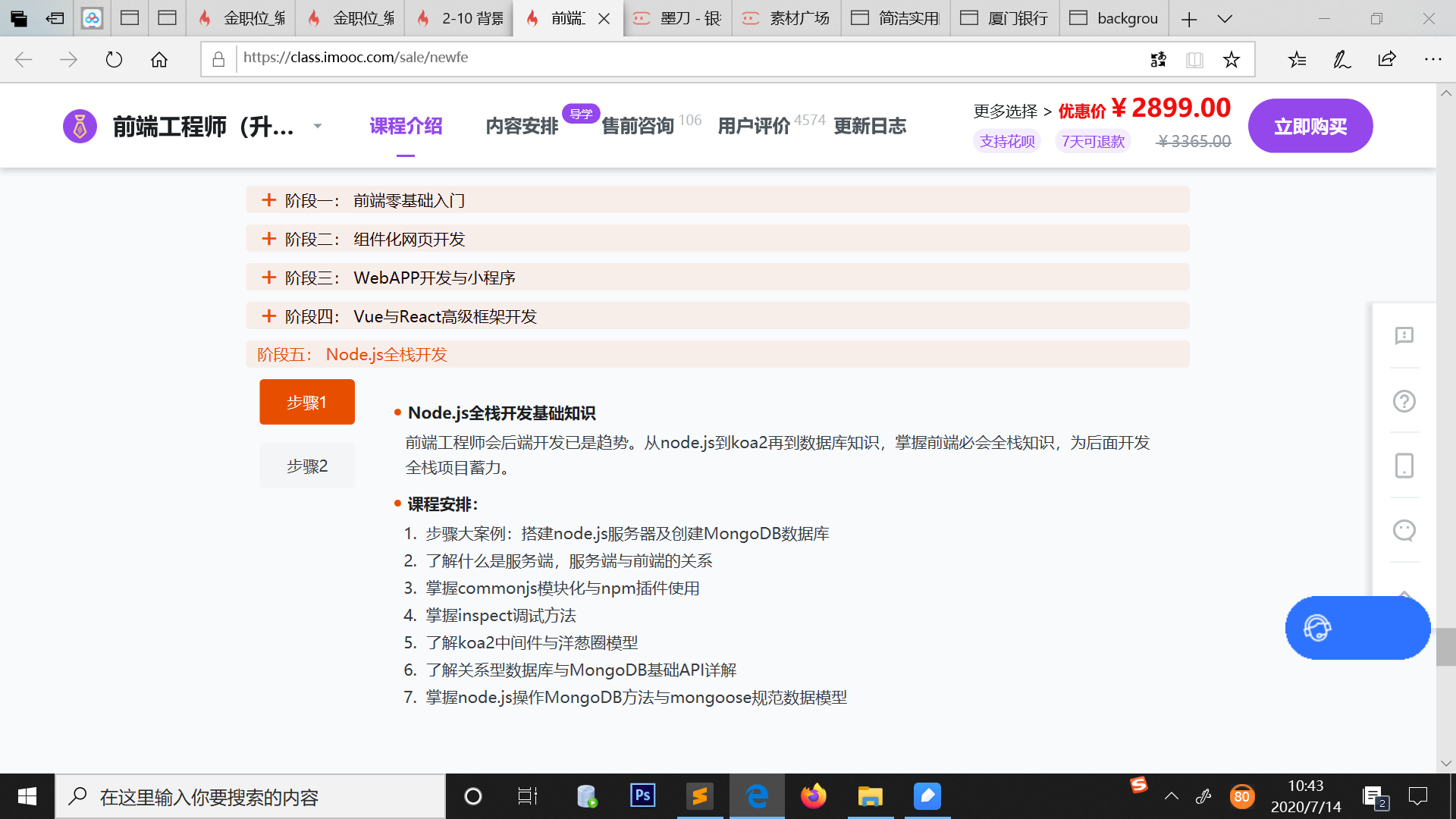Expand 阶段一 前端零基础入门
Screen dimensions: 1456x819
[x=717, y=200]
